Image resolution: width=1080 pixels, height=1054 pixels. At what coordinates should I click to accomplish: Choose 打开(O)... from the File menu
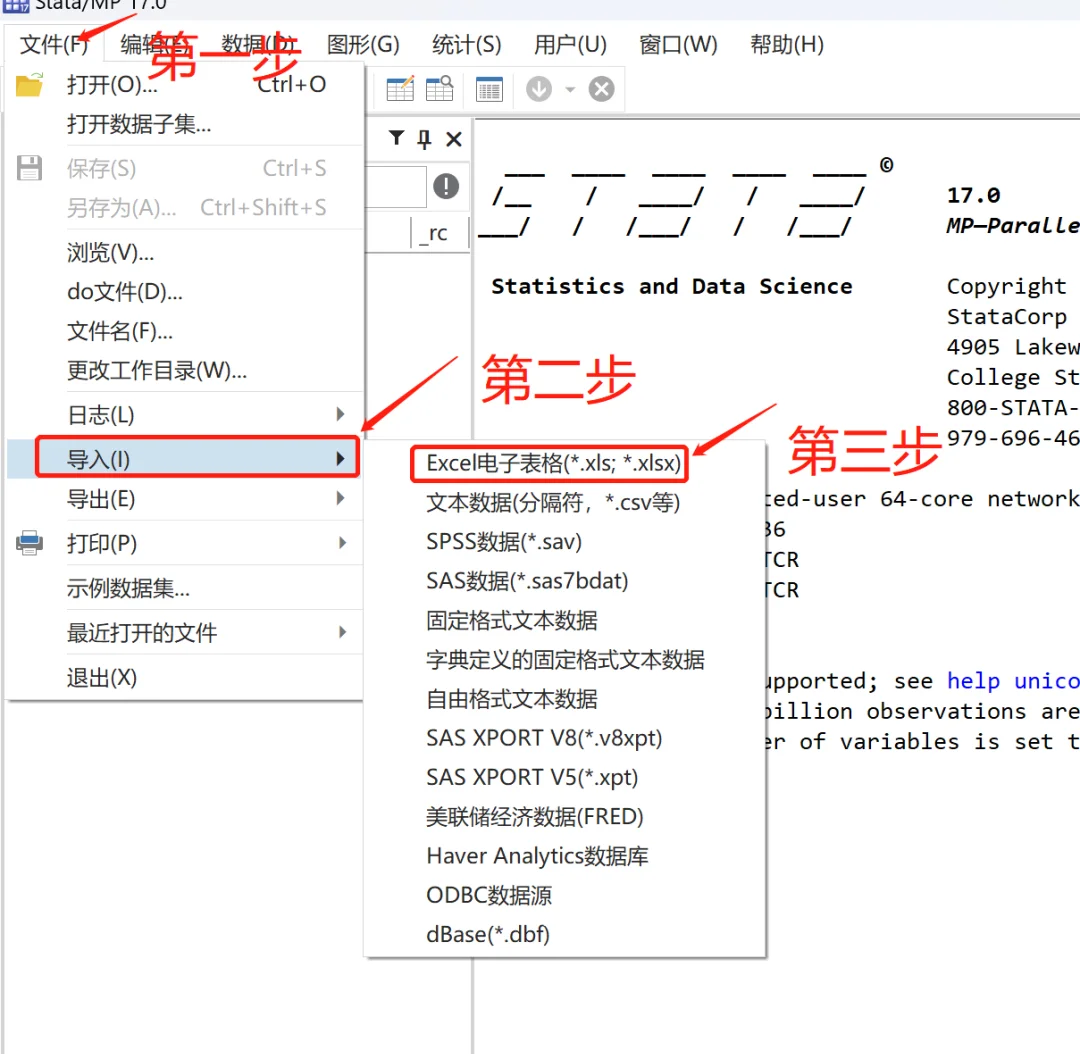(x=185, y=85)
